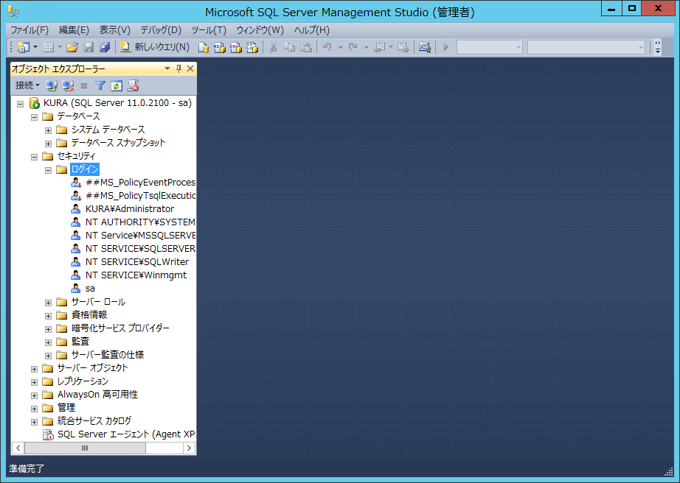
Task: Open the ヘルプ(H) menu
Action: coord(311,30)
